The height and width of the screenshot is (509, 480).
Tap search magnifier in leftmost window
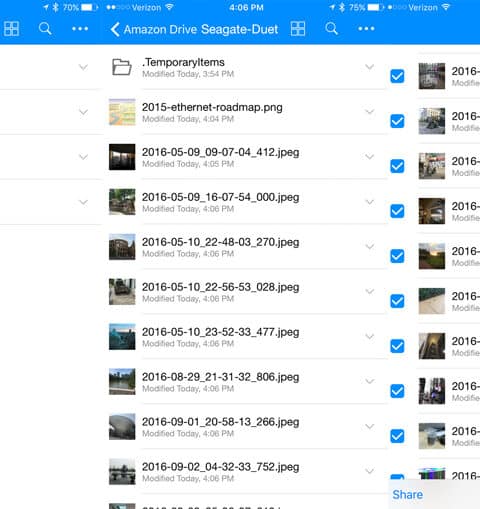tap(45, 29)
